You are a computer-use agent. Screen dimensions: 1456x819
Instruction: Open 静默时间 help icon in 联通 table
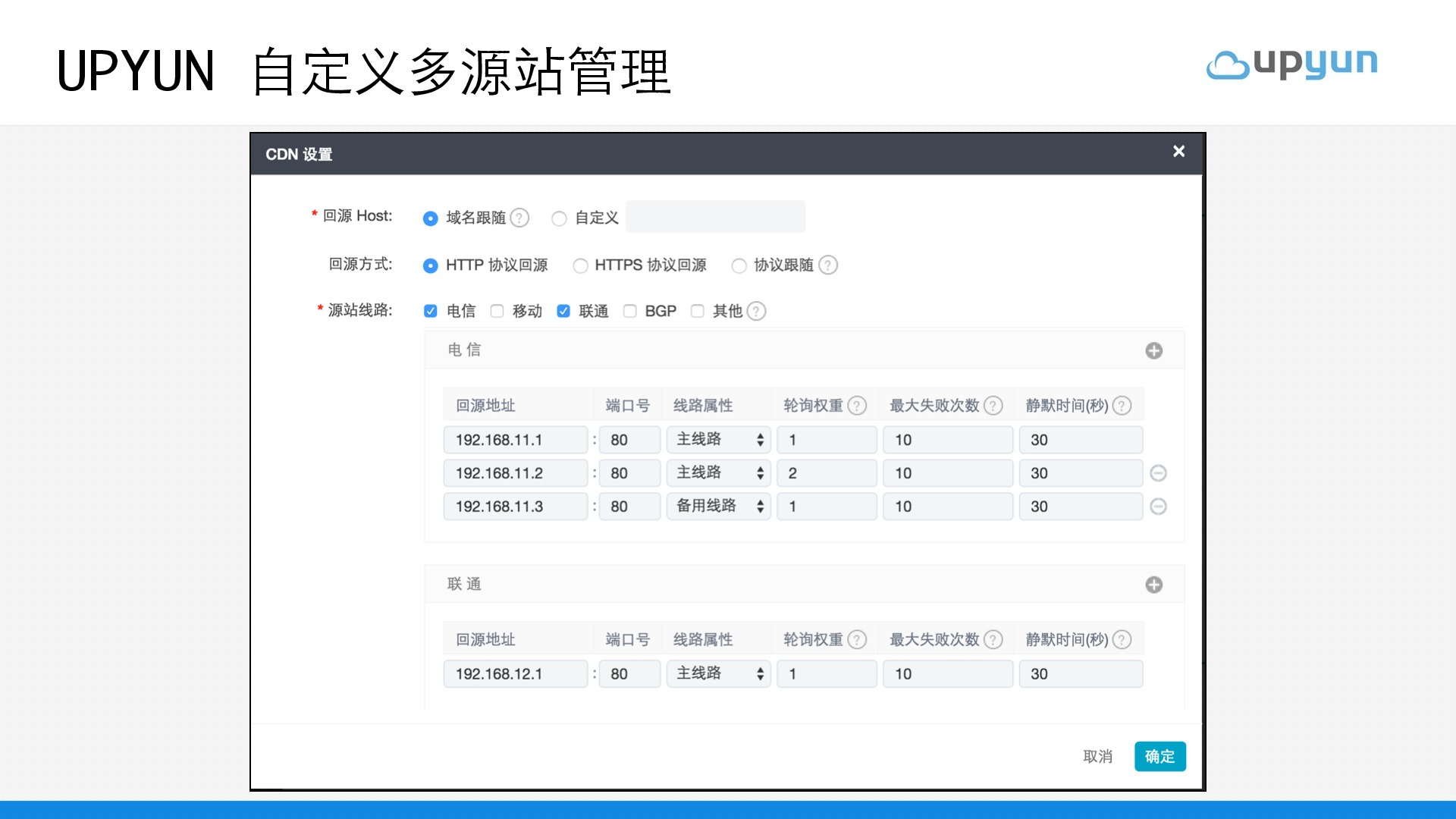[x=1122, y=640]
